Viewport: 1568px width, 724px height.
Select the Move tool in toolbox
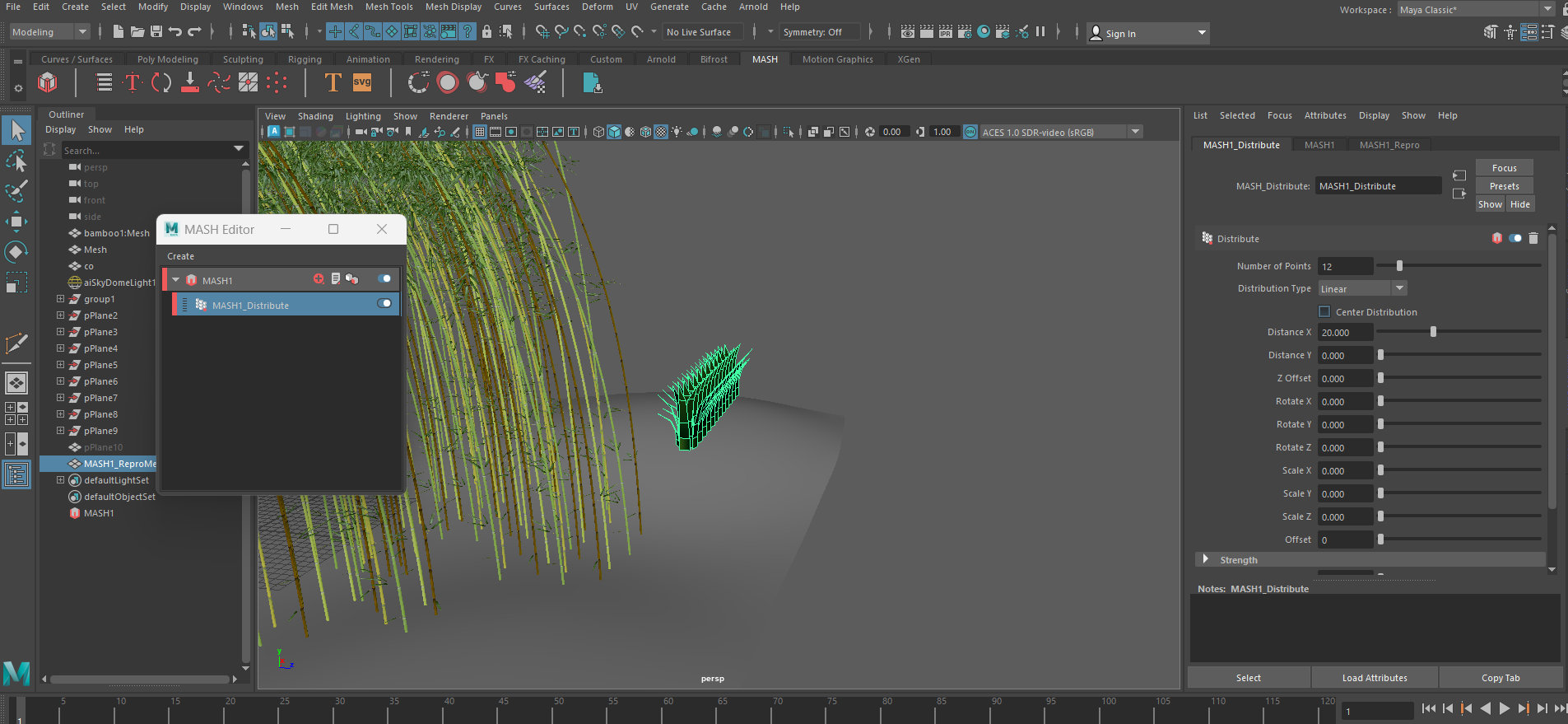point(16,221)
